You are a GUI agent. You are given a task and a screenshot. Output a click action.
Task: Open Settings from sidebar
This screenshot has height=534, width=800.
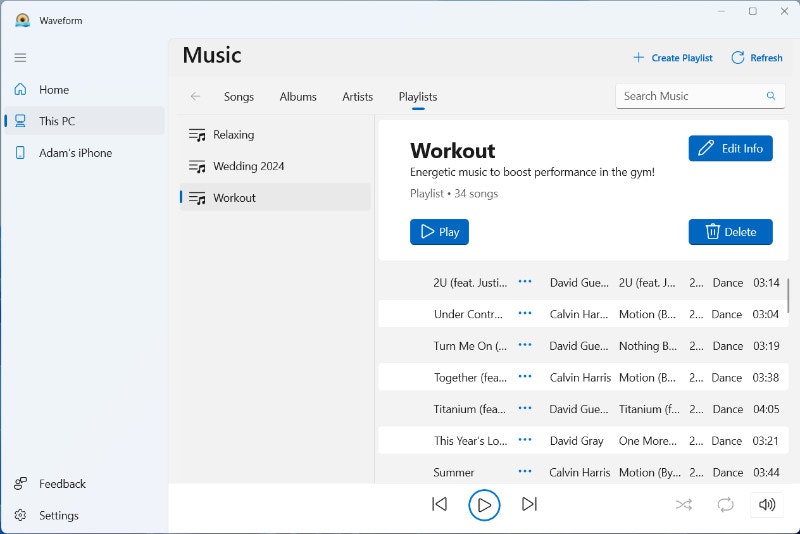(84, 515)
